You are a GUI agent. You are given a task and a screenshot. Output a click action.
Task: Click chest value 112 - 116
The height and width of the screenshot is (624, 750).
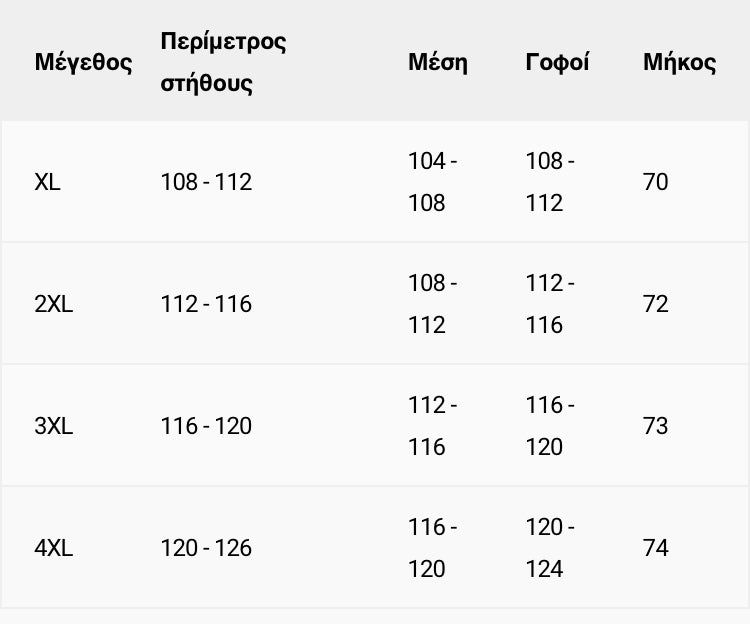click(x=206, y=304)
